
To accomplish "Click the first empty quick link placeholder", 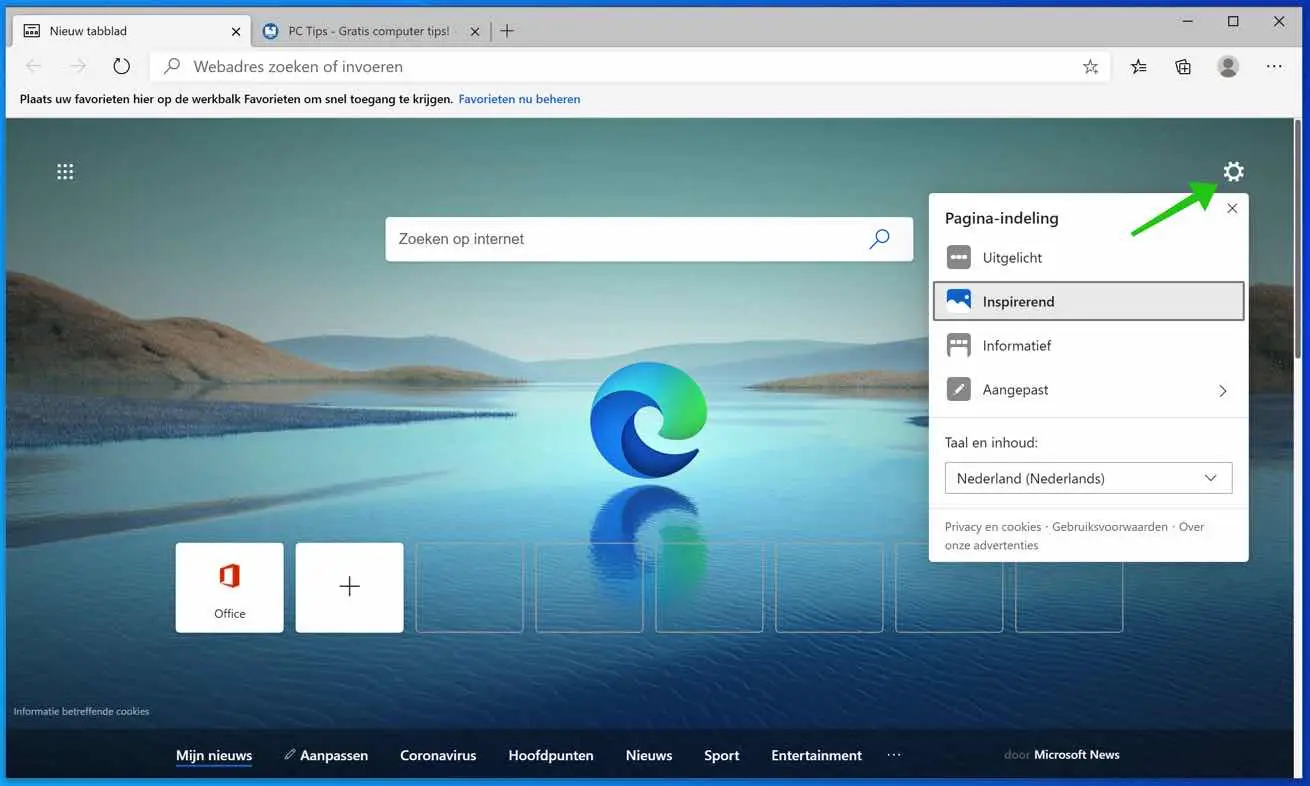I will 469,588.
